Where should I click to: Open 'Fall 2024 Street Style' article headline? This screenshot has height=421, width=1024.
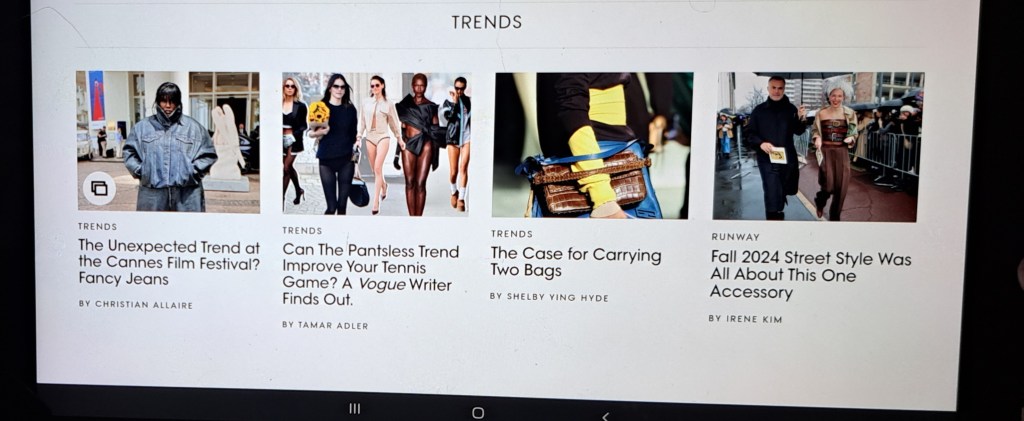(x=810, y=275)
